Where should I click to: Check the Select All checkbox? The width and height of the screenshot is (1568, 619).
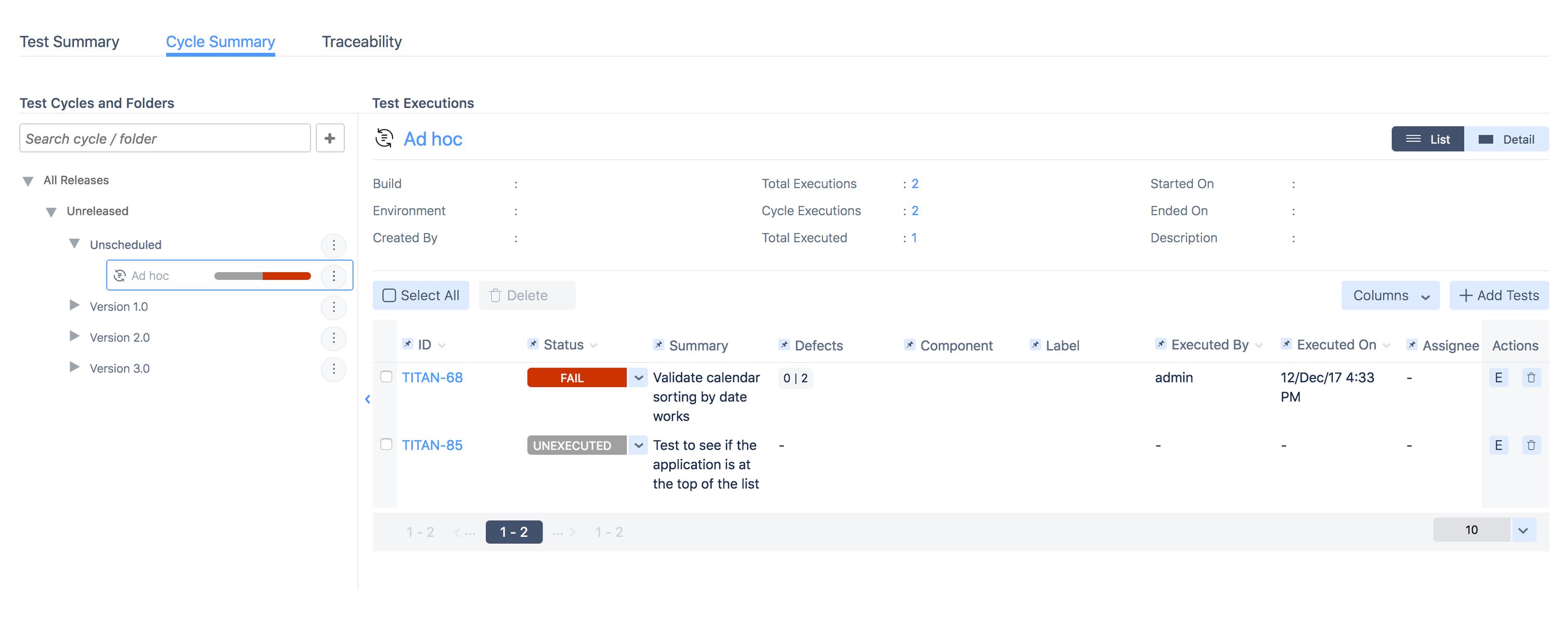pos(388,295)
